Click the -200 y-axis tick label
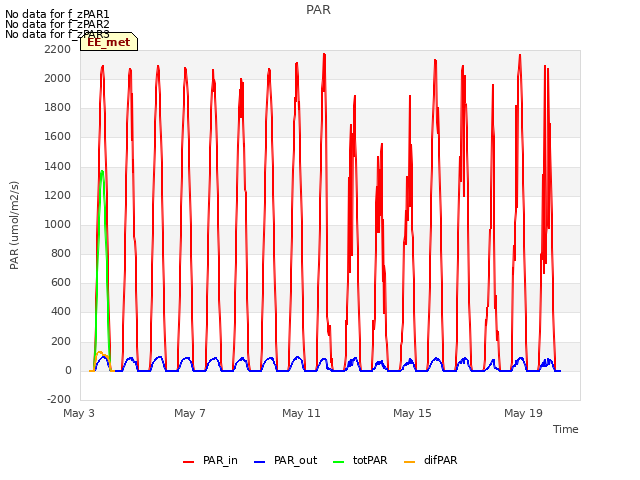 pos(59,399)
